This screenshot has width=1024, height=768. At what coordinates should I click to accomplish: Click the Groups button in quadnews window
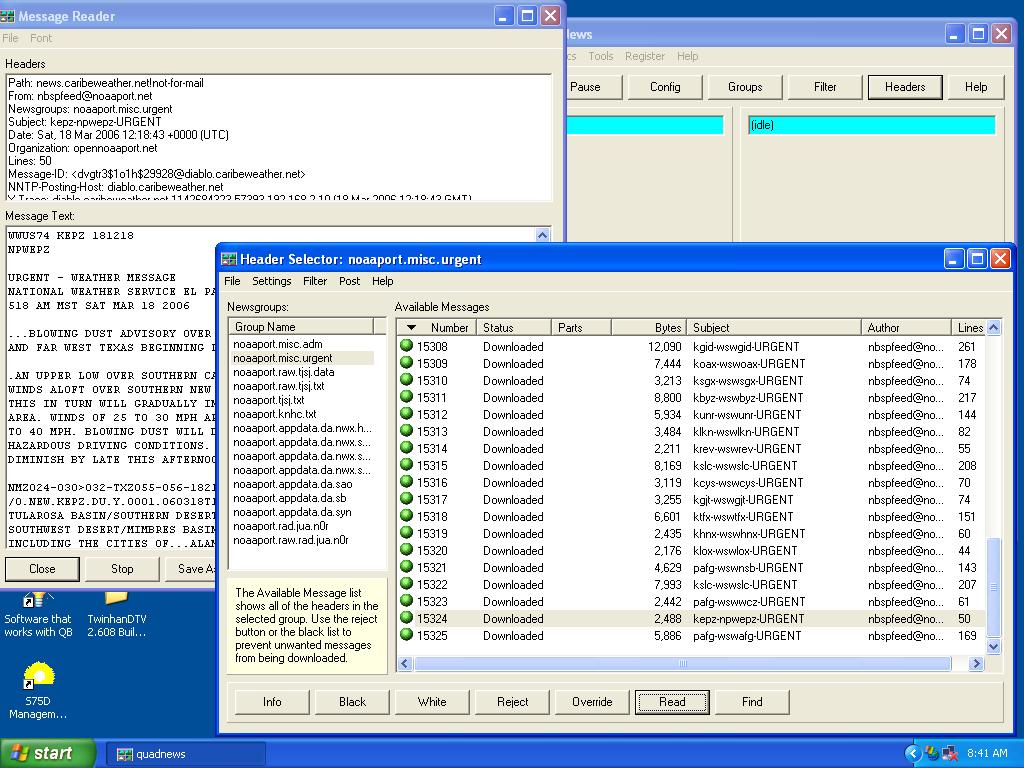(x=745, y=87)
